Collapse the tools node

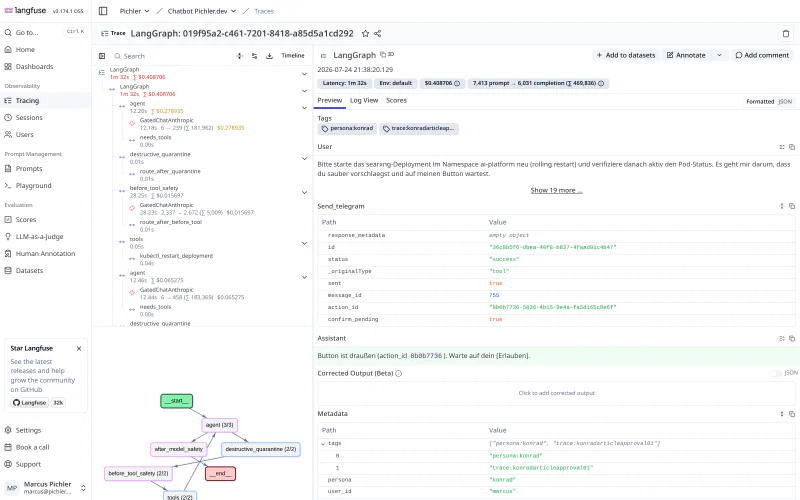(x=305, y=243)
